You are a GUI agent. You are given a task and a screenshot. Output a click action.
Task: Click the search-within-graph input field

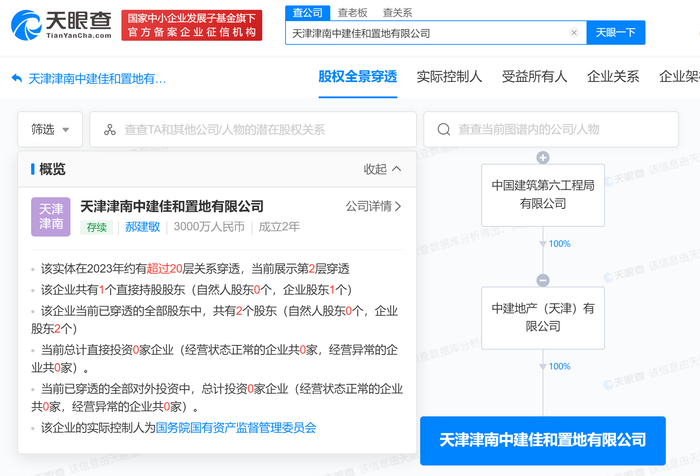[551, 129]
